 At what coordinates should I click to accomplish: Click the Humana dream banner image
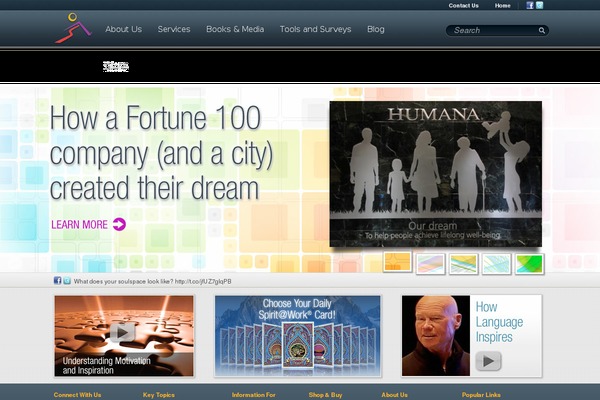(435, 174)
